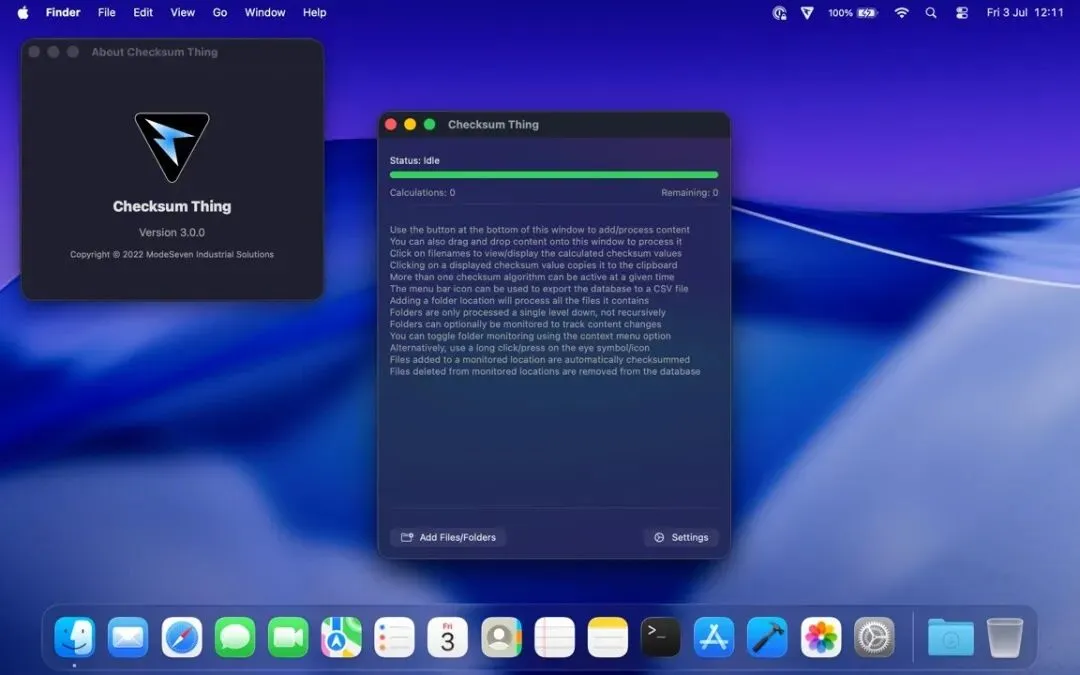Click the About Checksum Thing window title
1080x675 pixels.
click(154, 52)
